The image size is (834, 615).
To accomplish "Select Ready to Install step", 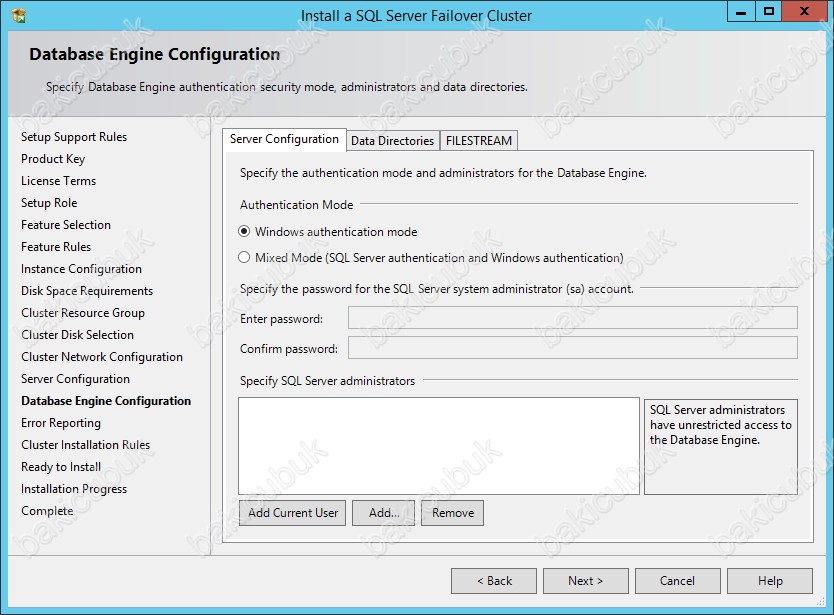I will (61, 467).
